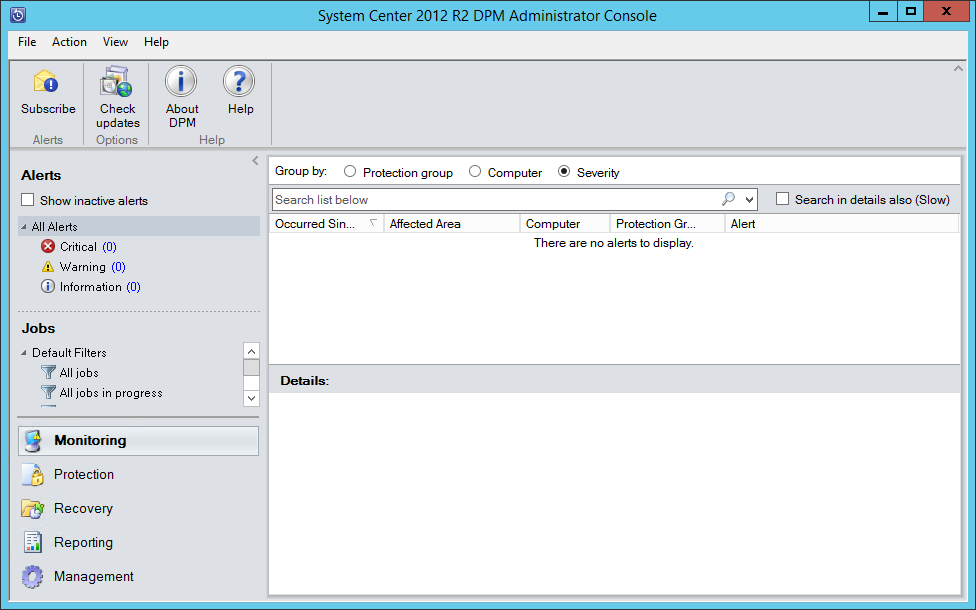The width and height of the screenshot is (976, 610).
Task: Switch to the Protection workspace label
Action: pos(84,474)
